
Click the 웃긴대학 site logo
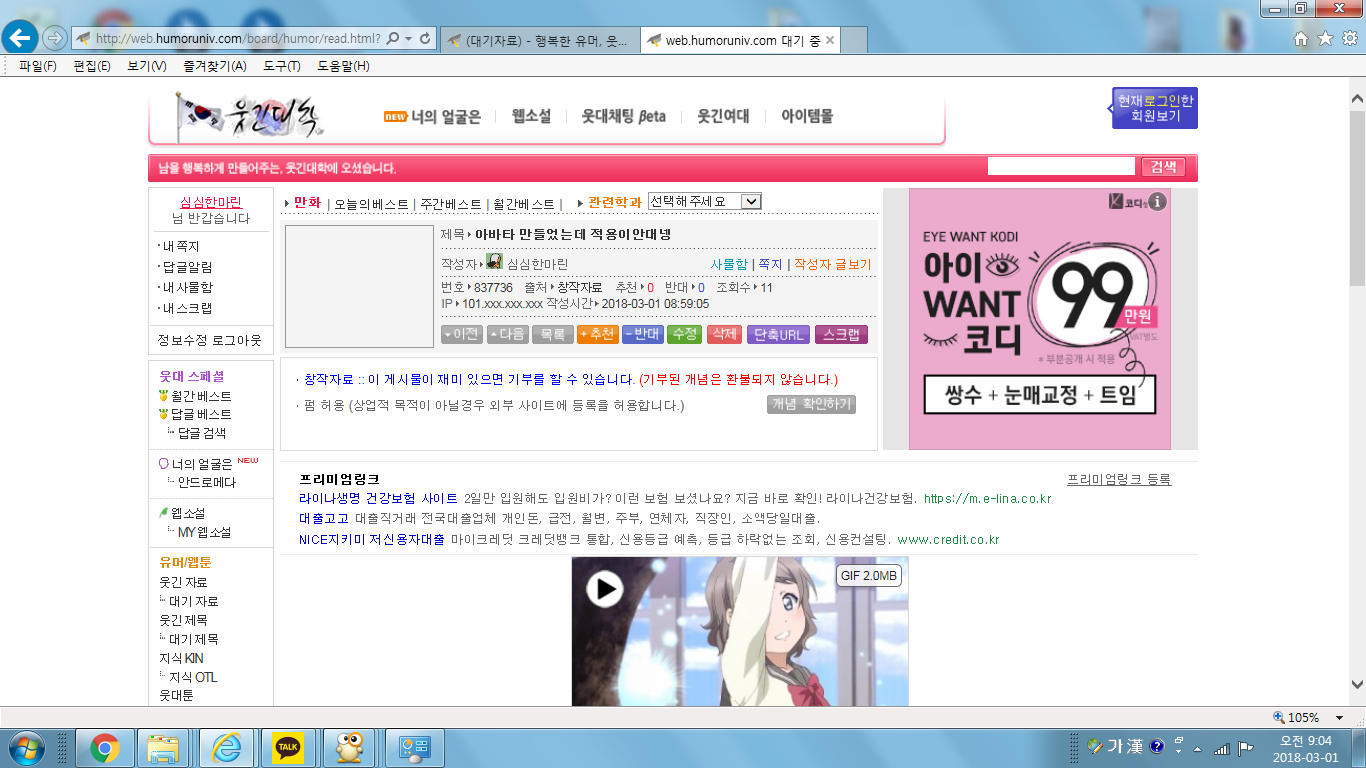point(250,117)
